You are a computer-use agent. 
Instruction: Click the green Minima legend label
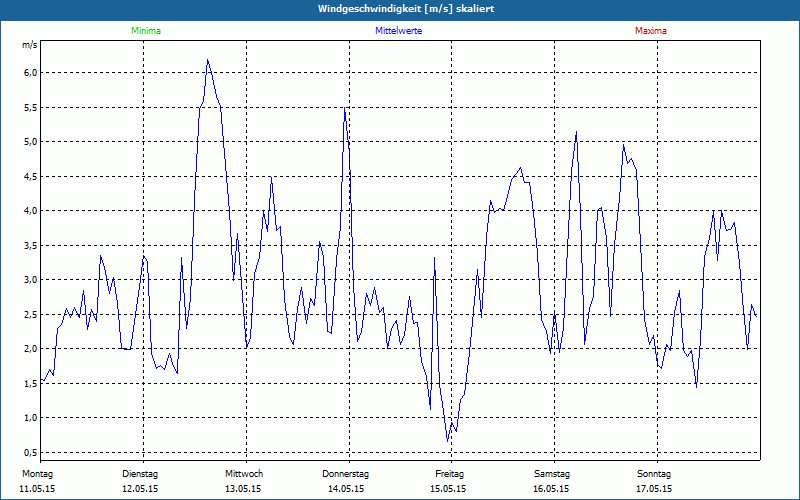(x=146, y=31)
